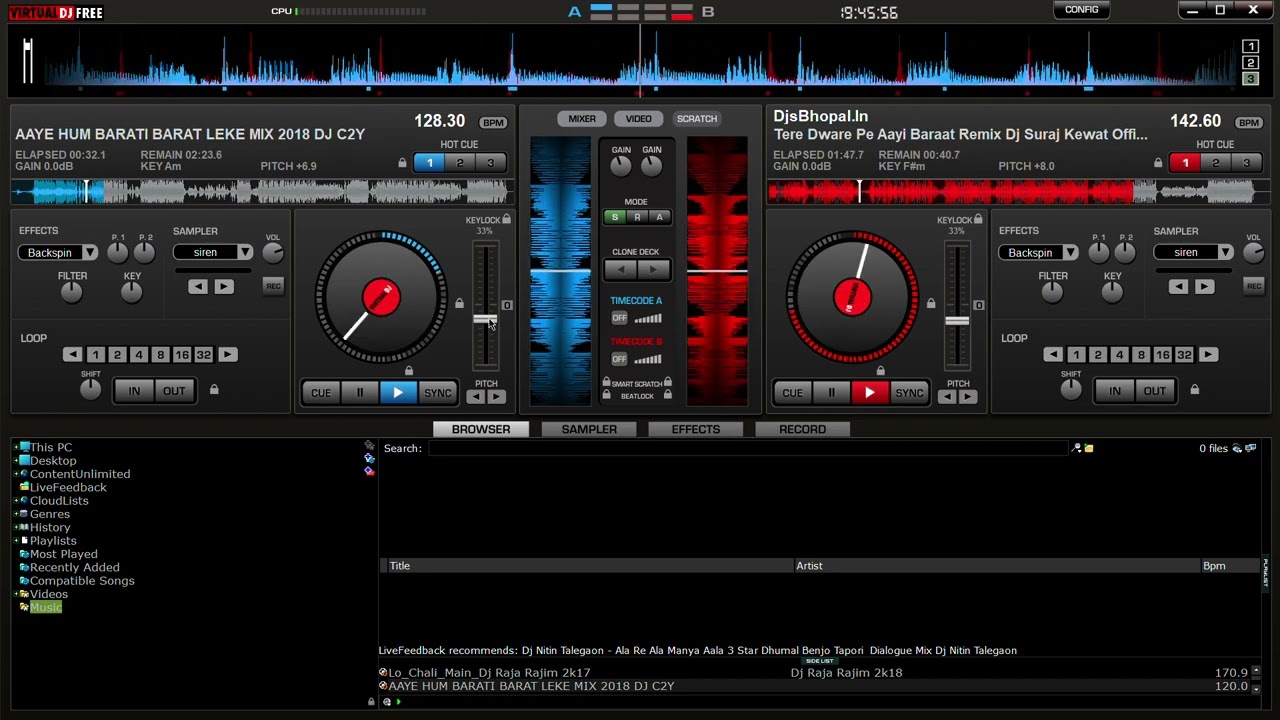Trigger right deck hot cue 3
The height and width of the screenshot is (720, 1280).
click(1246, 163)
